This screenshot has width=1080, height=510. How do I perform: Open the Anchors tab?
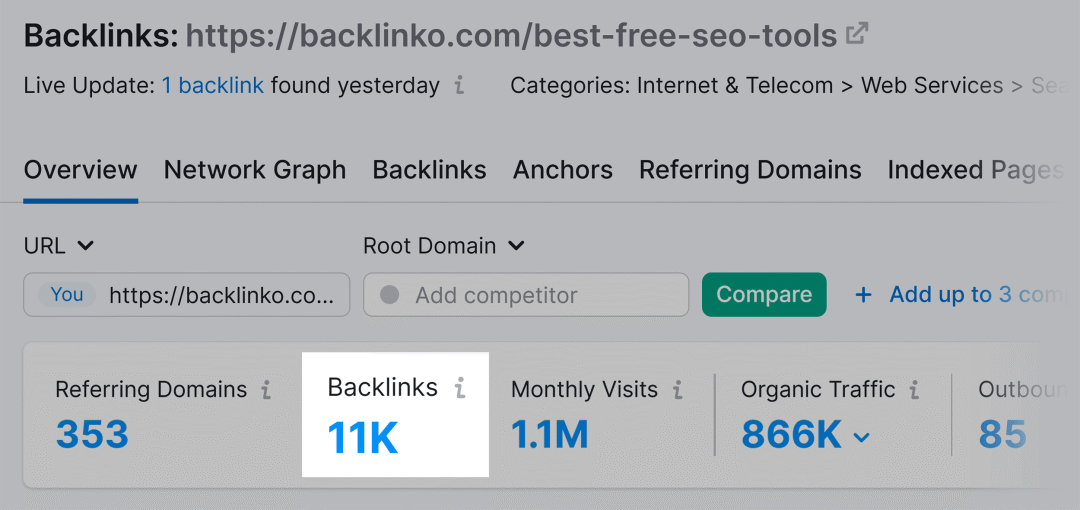[563, 171]
